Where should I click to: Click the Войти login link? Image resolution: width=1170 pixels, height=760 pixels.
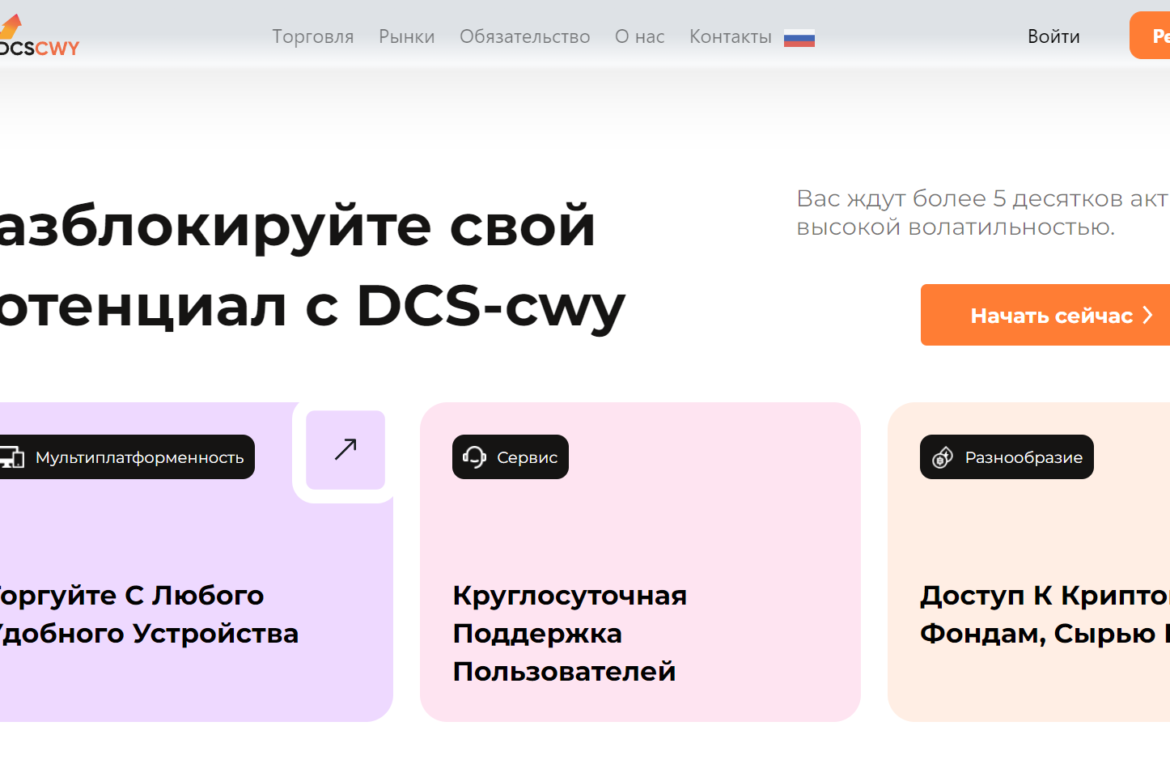pos(1053,37)
